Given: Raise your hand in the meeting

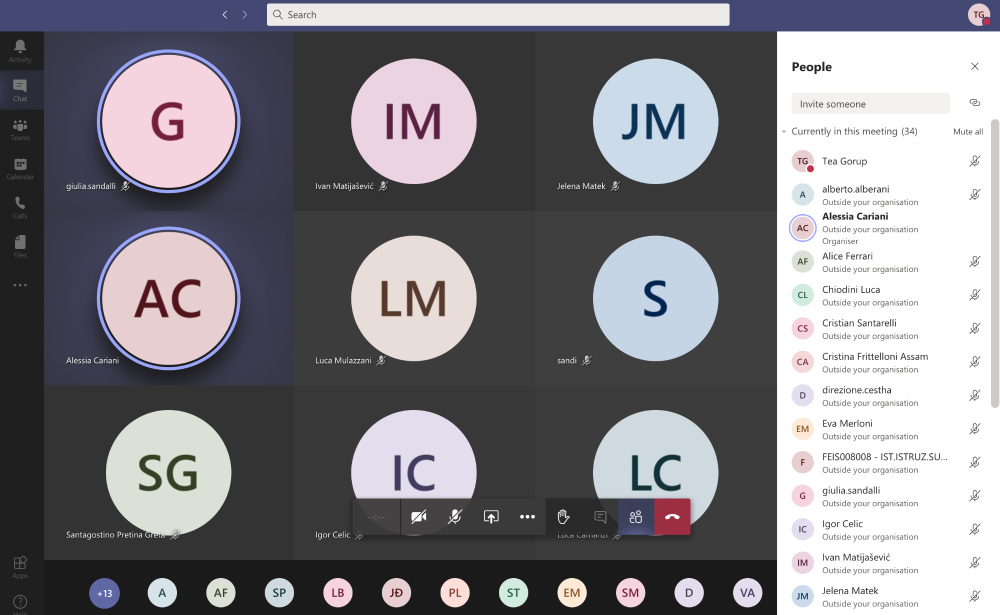Looking at the screenshot, I should pyautogui.click(x=563, y=517).
